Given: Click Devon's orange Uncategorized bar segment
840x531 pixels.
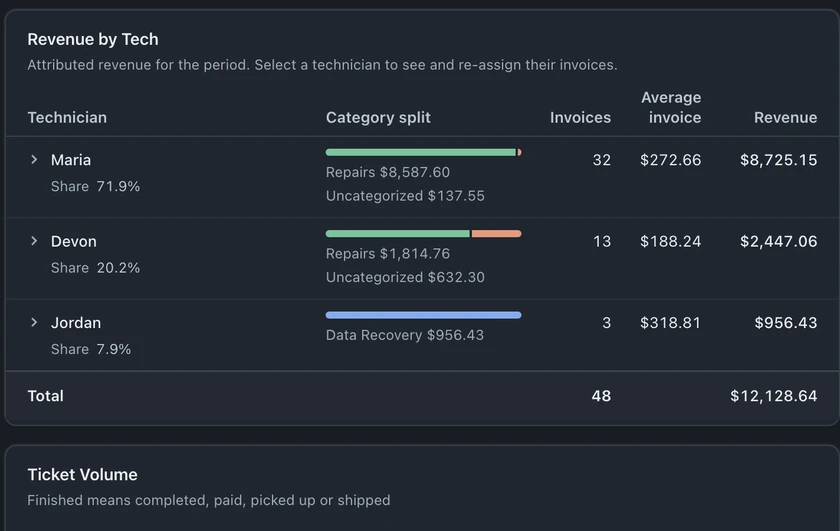Looking at the screenshot, I should pyautogui.click(x=497, y=234).
